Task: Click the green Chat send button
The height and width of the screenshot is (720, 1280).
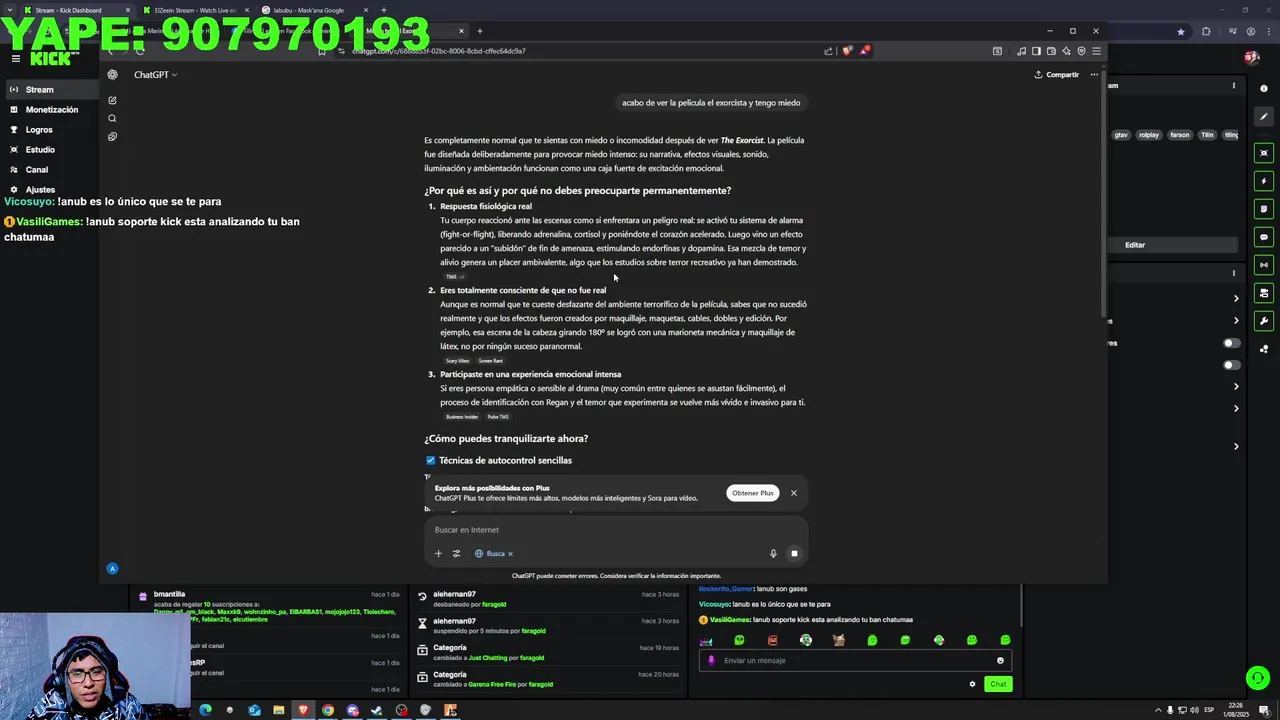Action: pos(998,684)
